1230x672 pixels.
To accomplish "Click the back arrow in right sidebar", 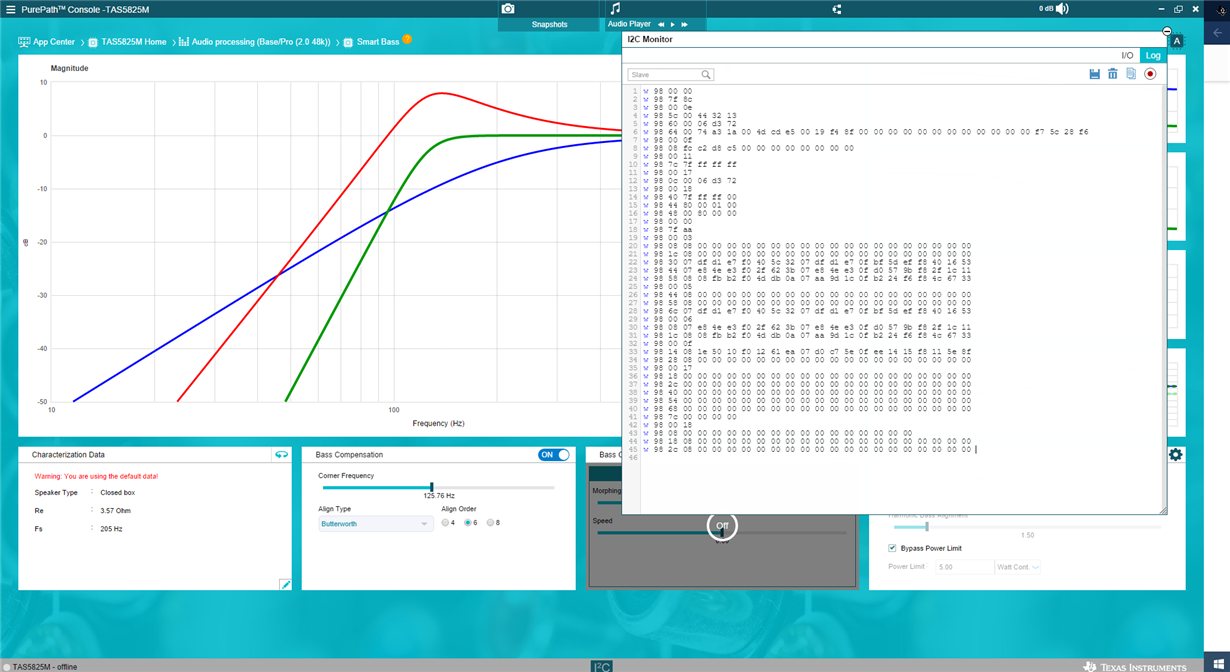I will coord(1217,33).
